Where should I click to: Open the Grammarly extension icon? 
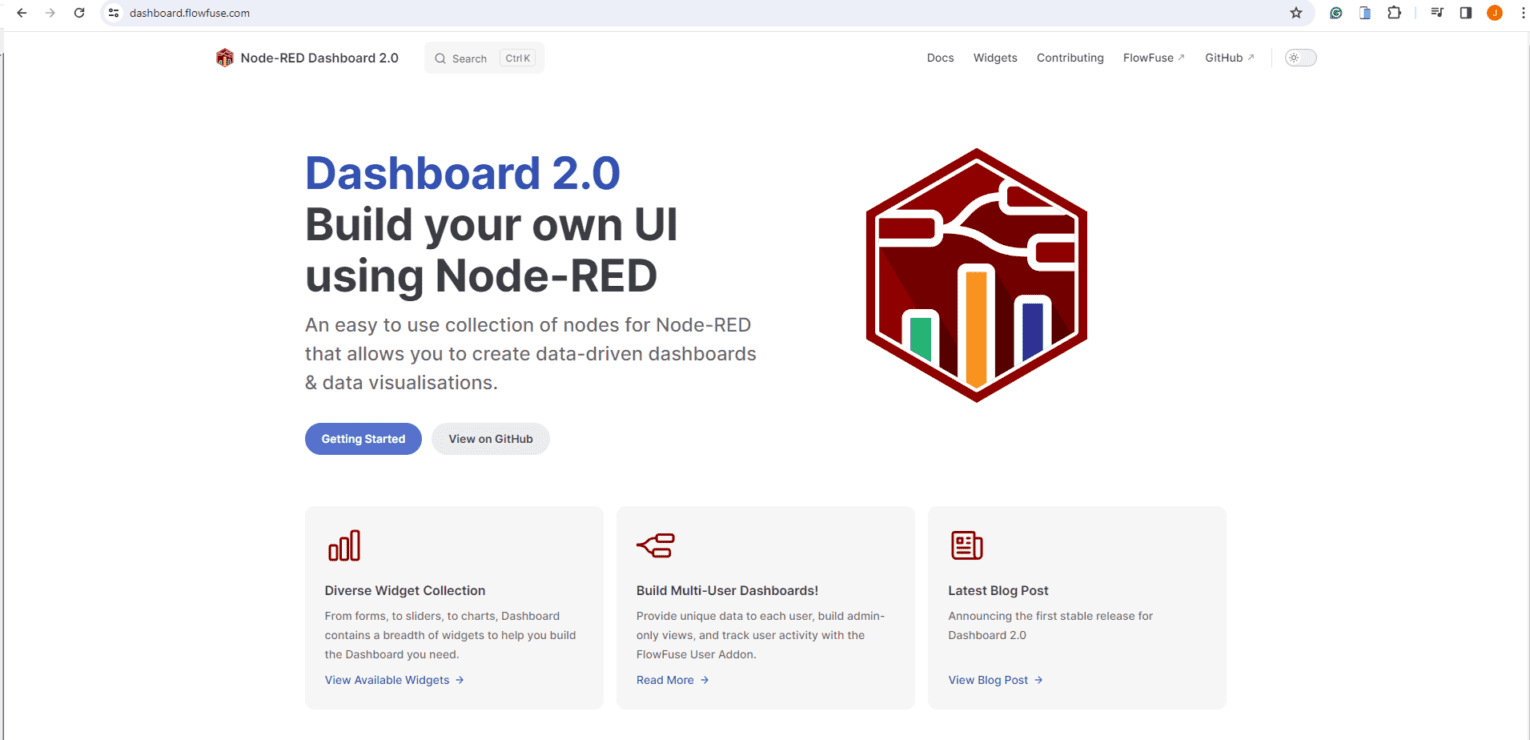pos(1335,13)
